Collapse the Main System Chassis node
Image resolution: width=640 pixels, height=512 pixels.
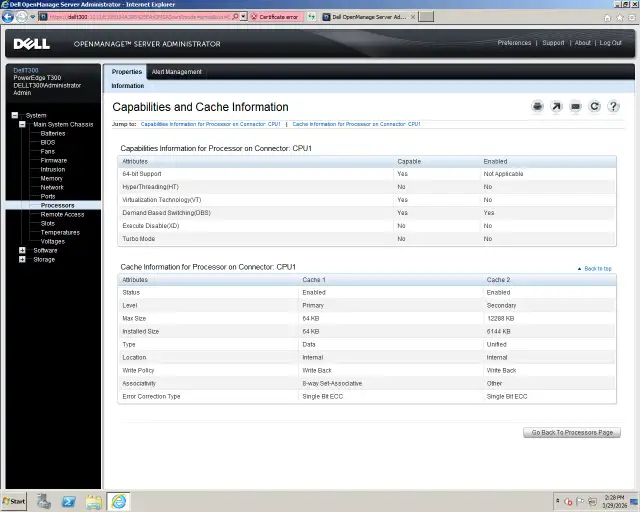(23, 124)
